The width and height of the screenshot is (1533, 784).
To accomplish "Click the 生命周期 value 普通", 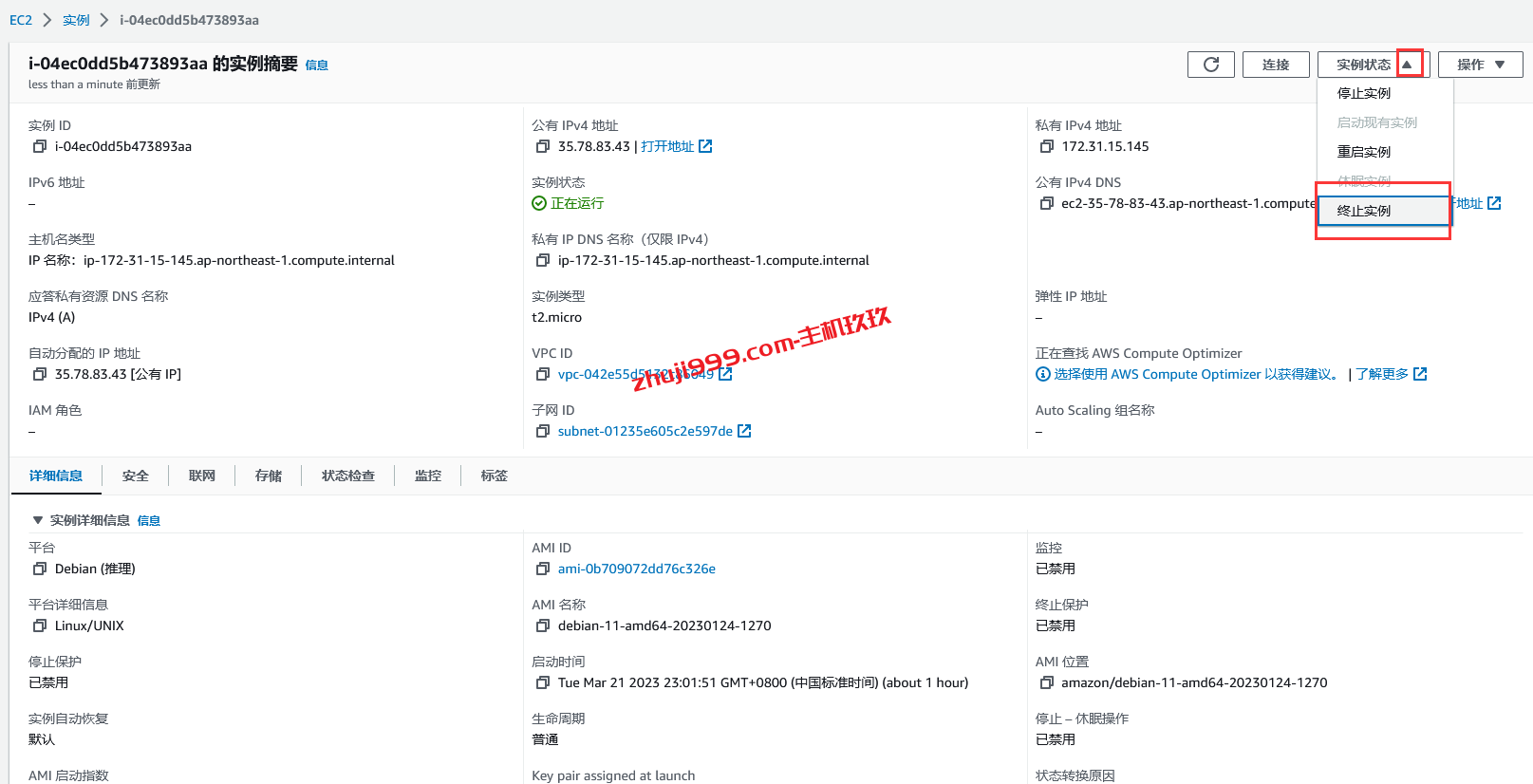I will click(x=545, y=739).
